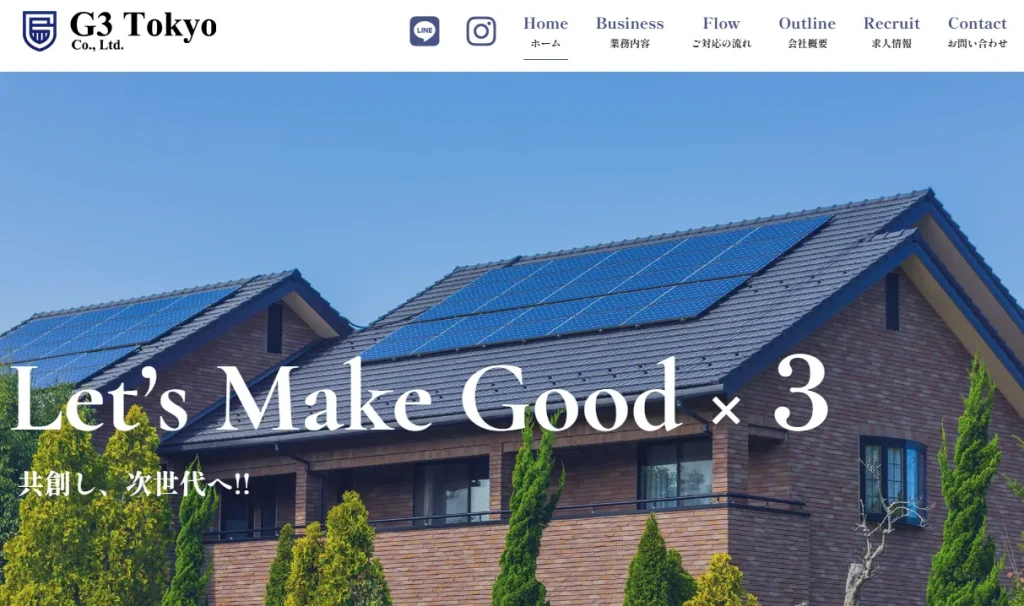Click the solar panels on the main roof

coord(596,288)
